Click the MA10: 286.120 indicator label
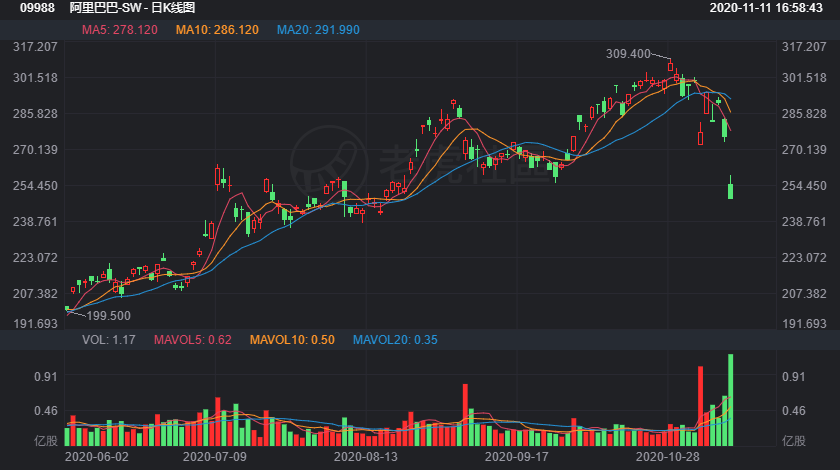Image resolution: width=840 pixels, height=470 pixels. (217, 30)
